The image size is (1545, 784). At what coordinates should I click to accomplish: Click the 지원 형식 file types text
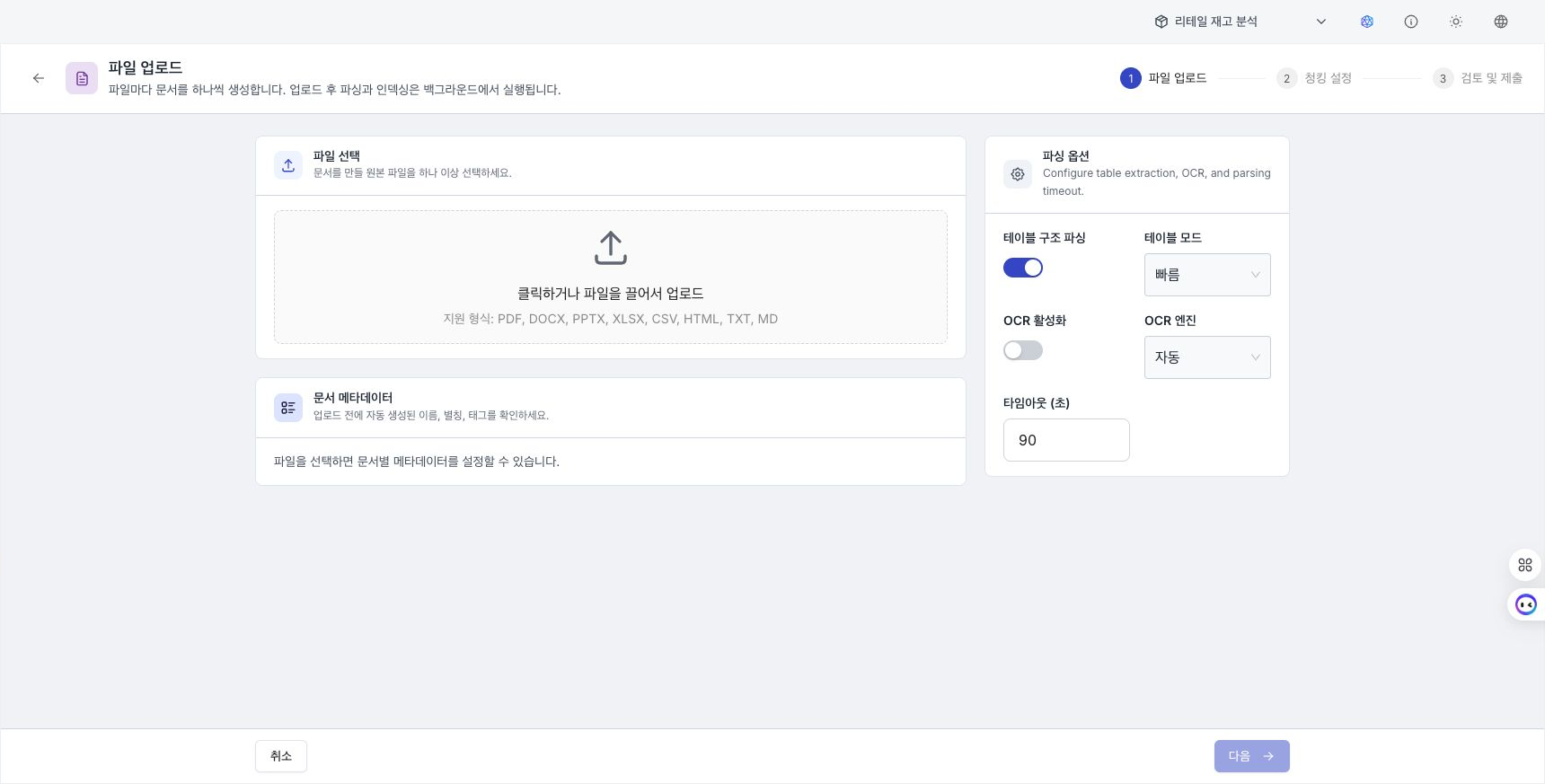pos(611,319)
